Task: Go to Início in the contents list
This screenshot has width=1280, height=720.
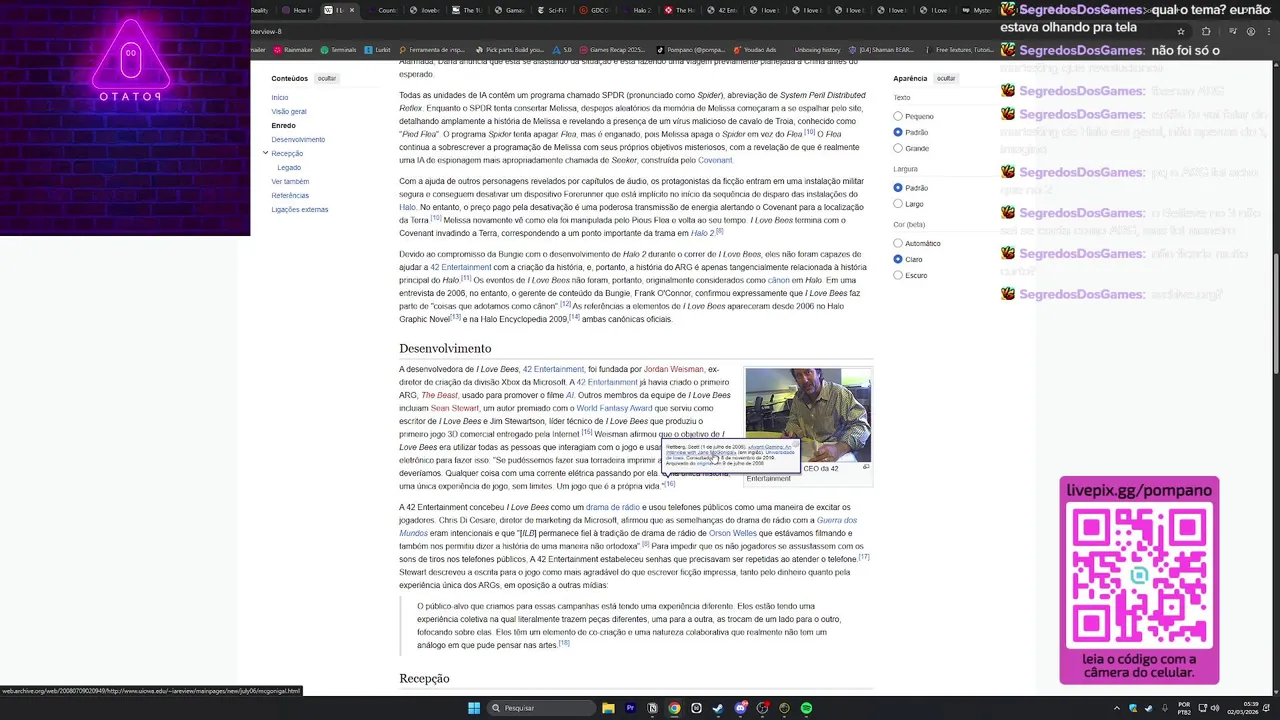Action: pos(280,98)
